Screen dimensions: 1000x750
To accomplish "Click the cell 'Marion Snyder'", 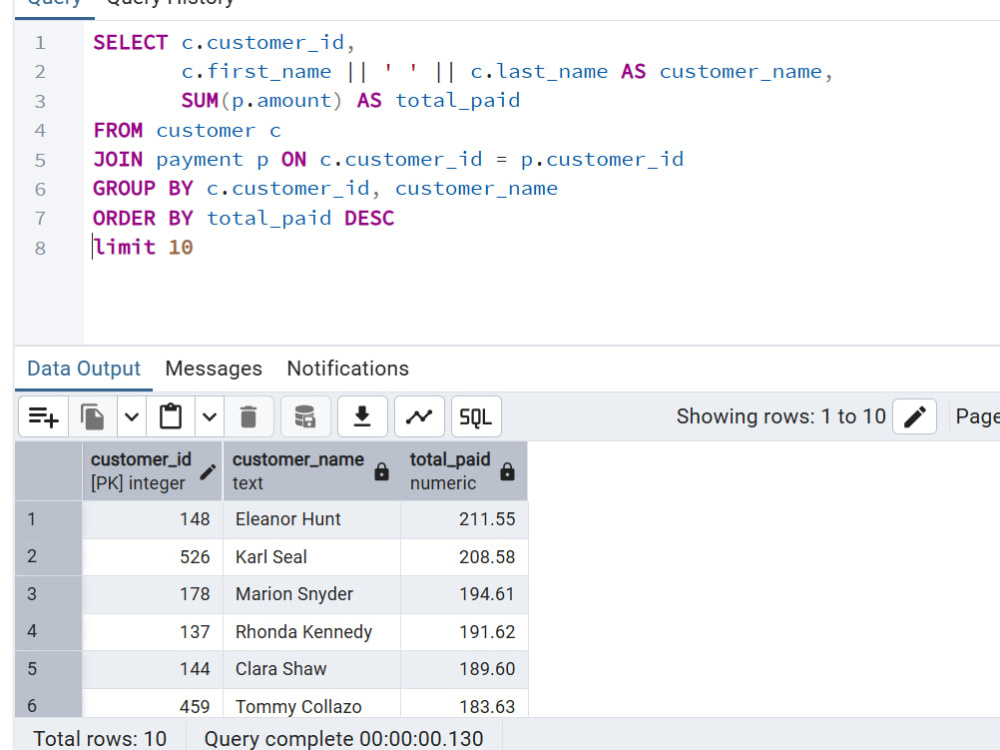I will [x=312, y=594].
